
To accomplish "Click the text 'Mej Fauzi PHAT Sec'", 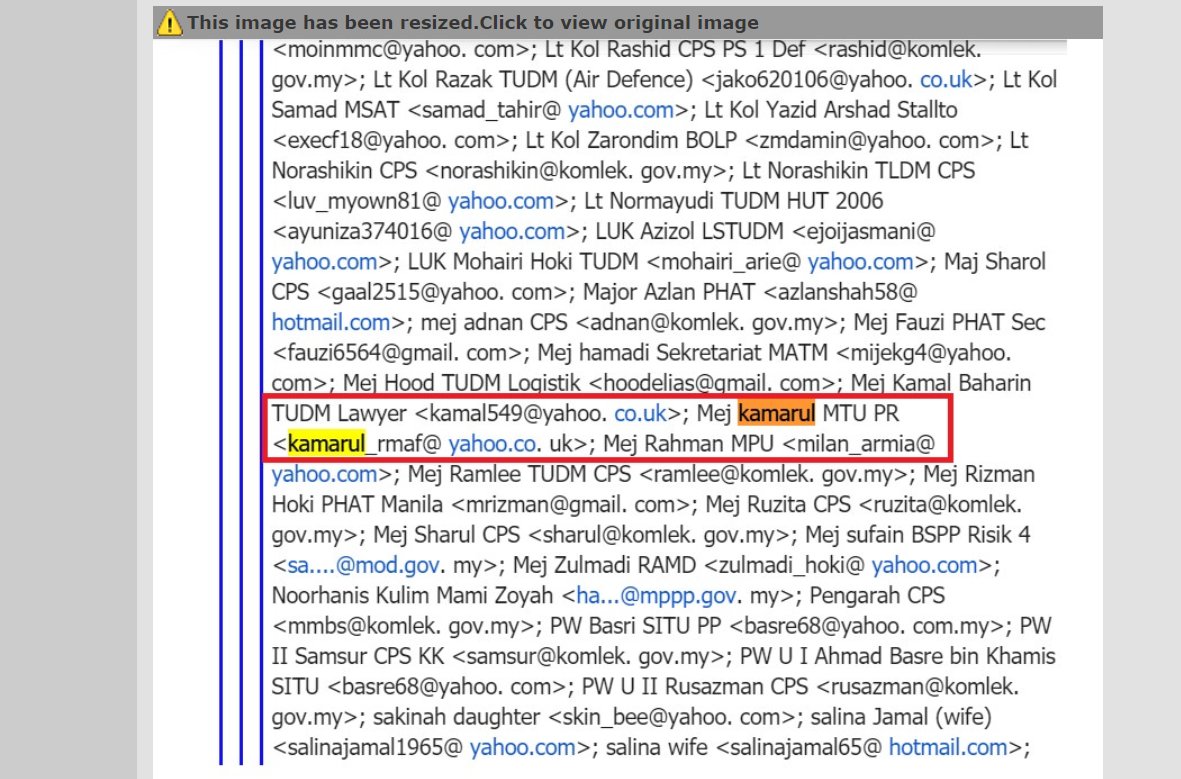I will pyautogui.click(x=949, y=322).
